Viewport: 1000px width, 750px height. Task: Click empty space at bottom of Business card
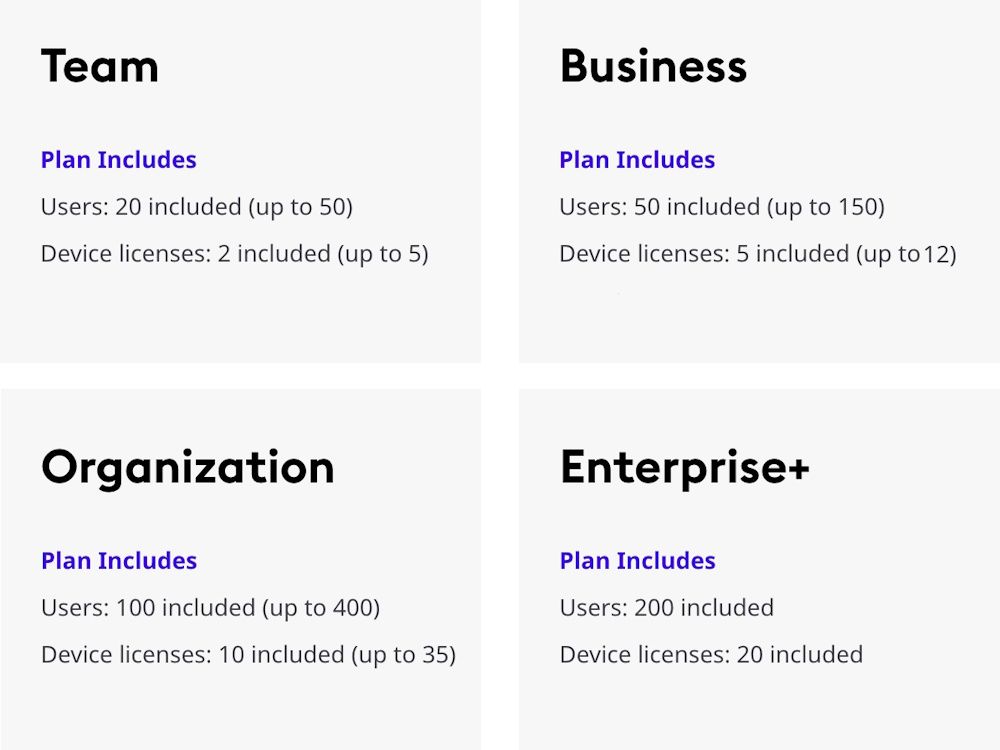758,320
